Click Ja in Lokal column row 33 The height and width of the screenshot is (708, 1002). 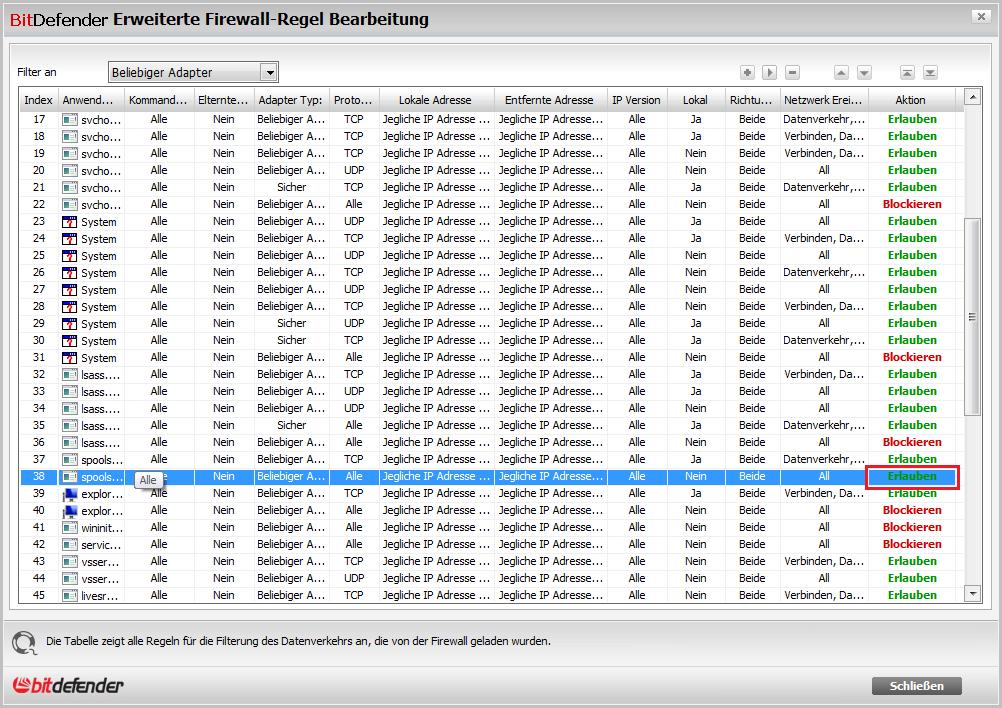696,391
